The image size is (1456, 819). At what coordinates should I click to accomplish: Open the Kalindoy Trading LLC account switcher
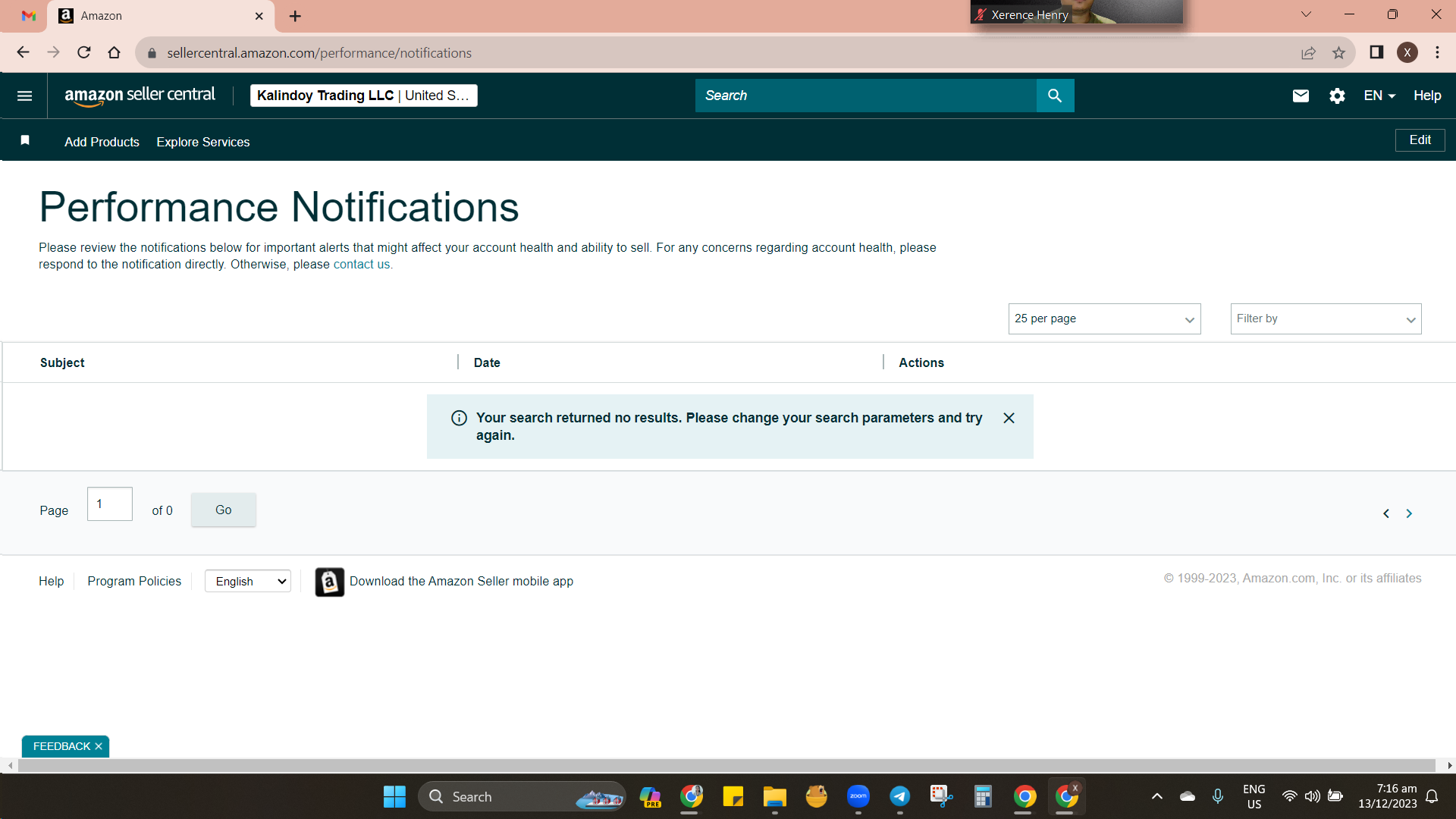coord(364,96)
